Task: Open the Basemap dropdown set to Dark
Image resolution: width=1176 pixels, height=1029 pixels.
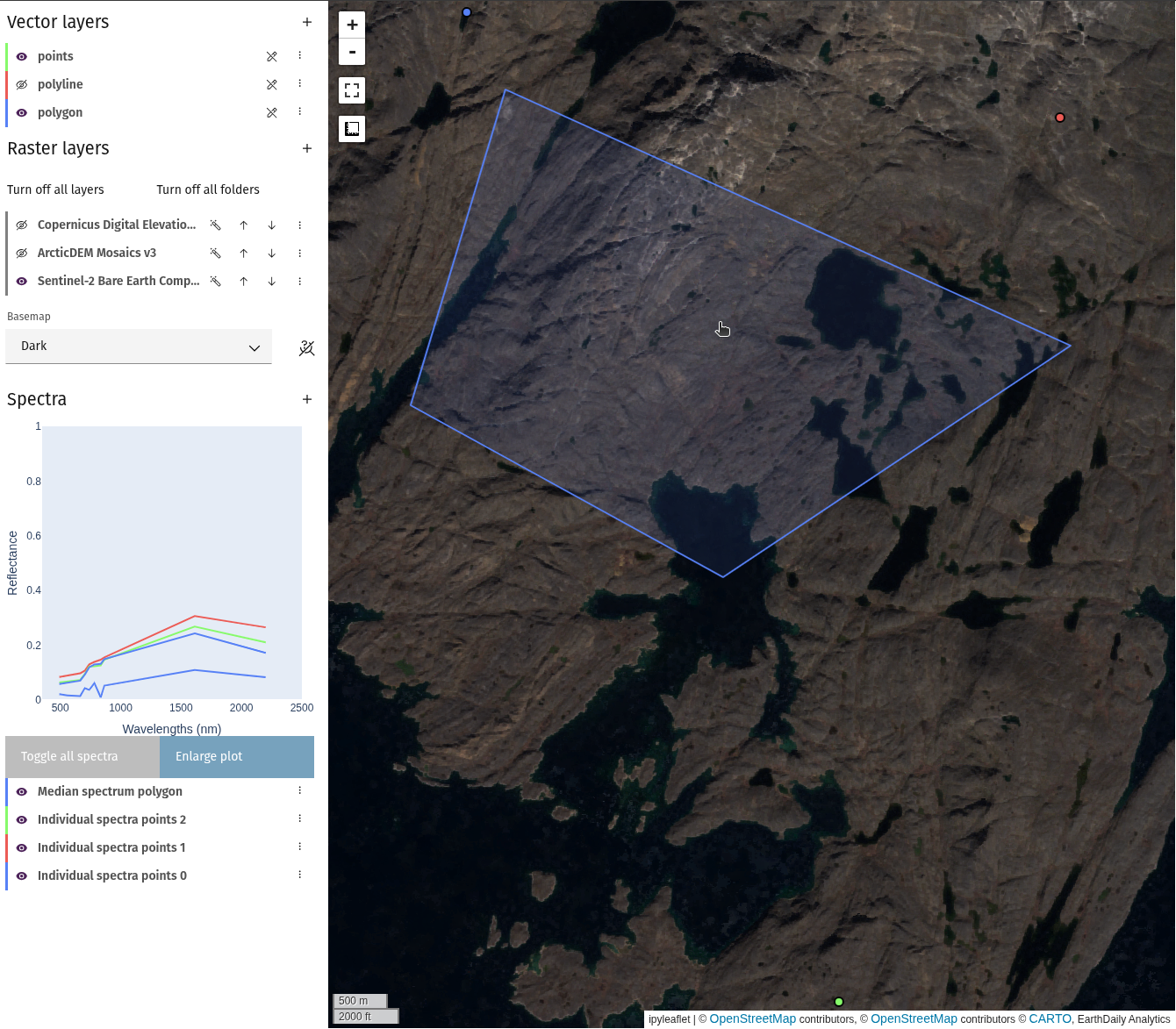Action: click(139, 347)
